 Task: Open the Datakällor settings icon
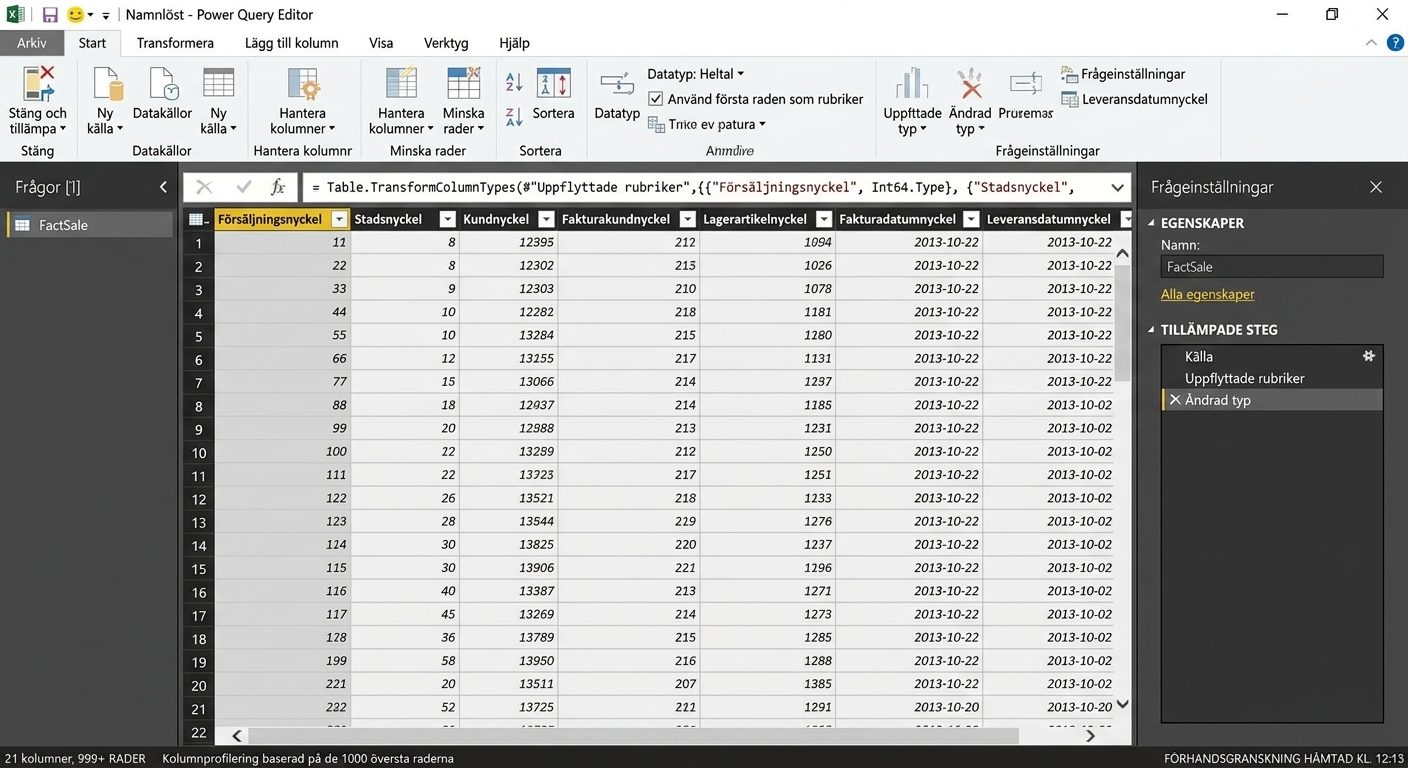coord(163,84)
